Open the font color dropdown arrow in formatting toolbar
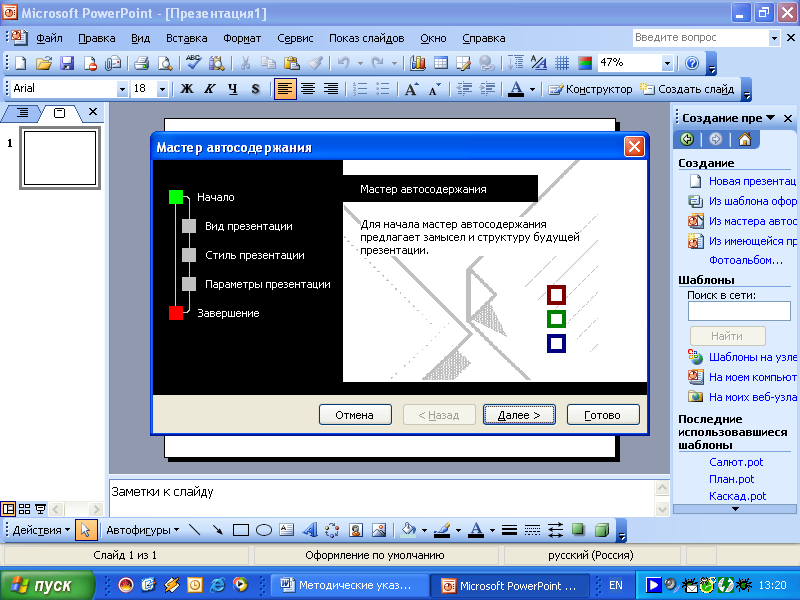This screenshot has width=800, height=600. click(532, 89)
